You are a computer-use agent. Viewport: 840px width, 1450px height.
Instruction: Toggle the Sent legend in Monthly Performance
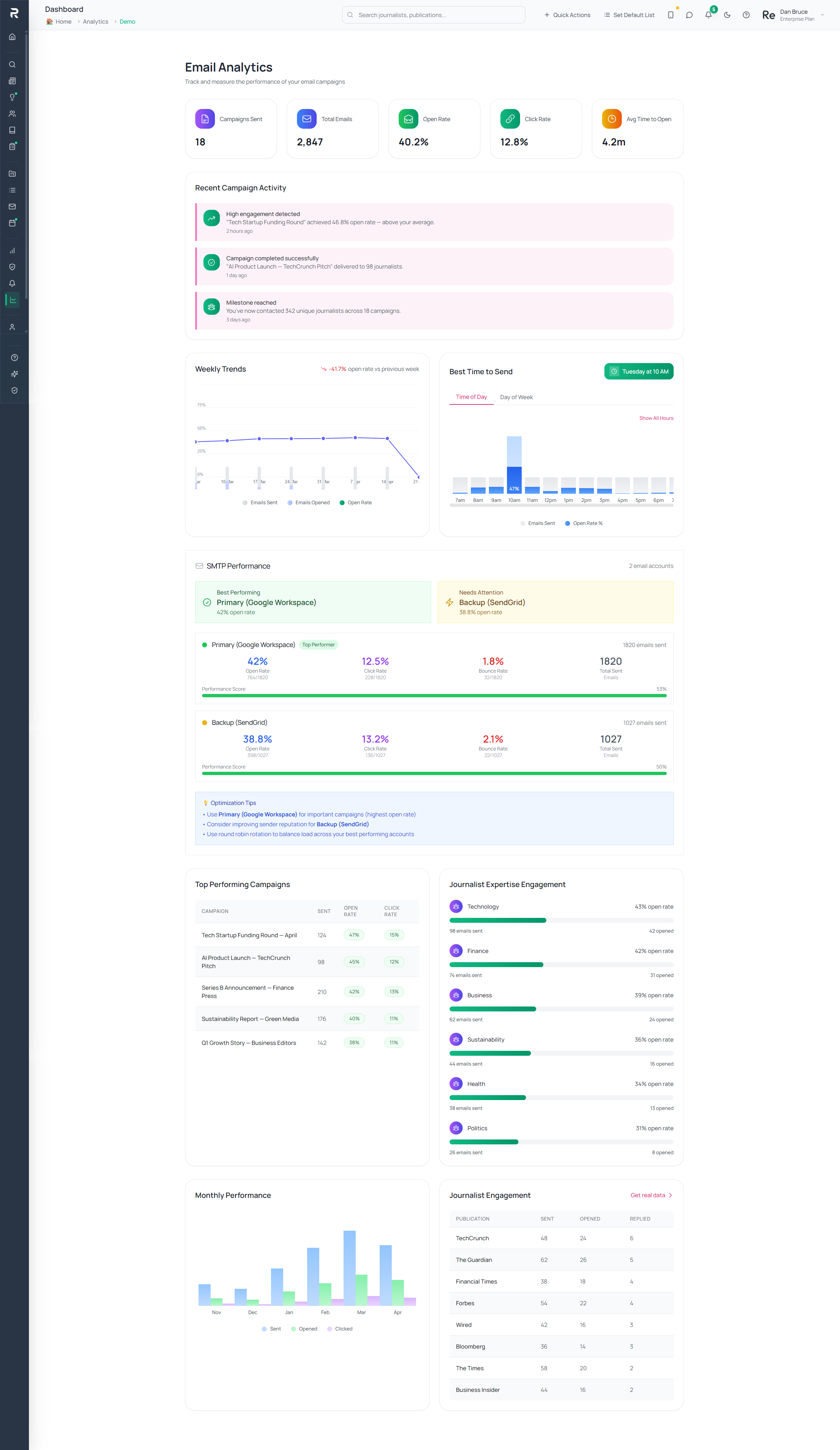(271, 1329)
